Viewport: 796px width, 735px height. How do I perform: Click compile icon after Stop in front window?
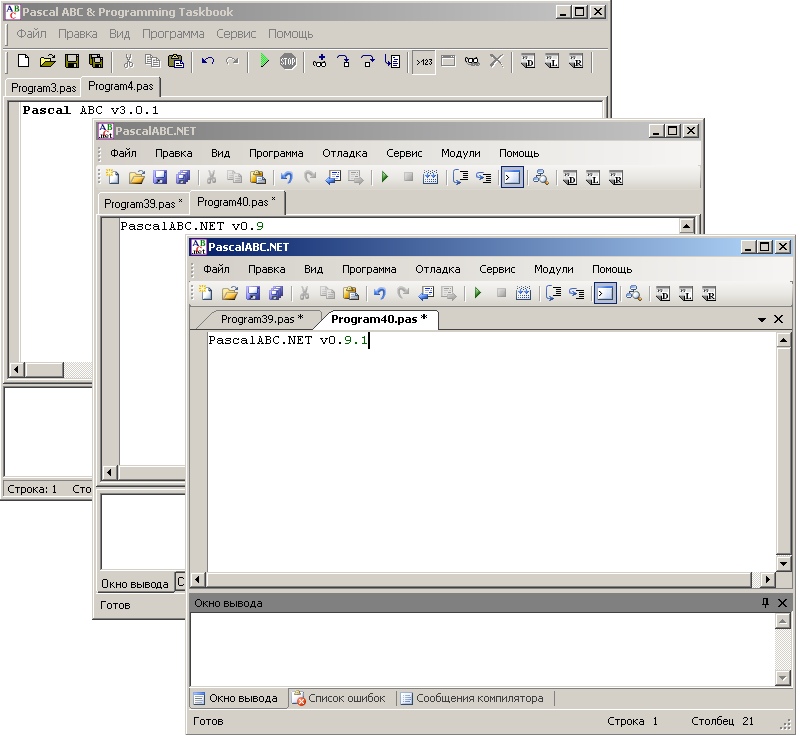[x=523, y=293]
